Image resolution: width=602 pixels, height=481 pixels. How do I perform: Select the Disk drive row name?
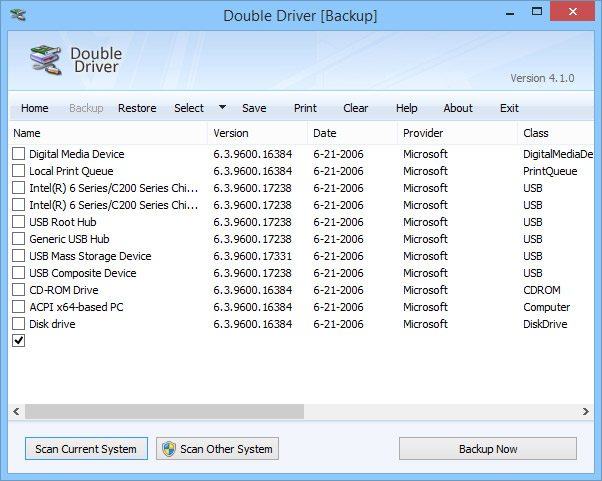pos(52,324)
